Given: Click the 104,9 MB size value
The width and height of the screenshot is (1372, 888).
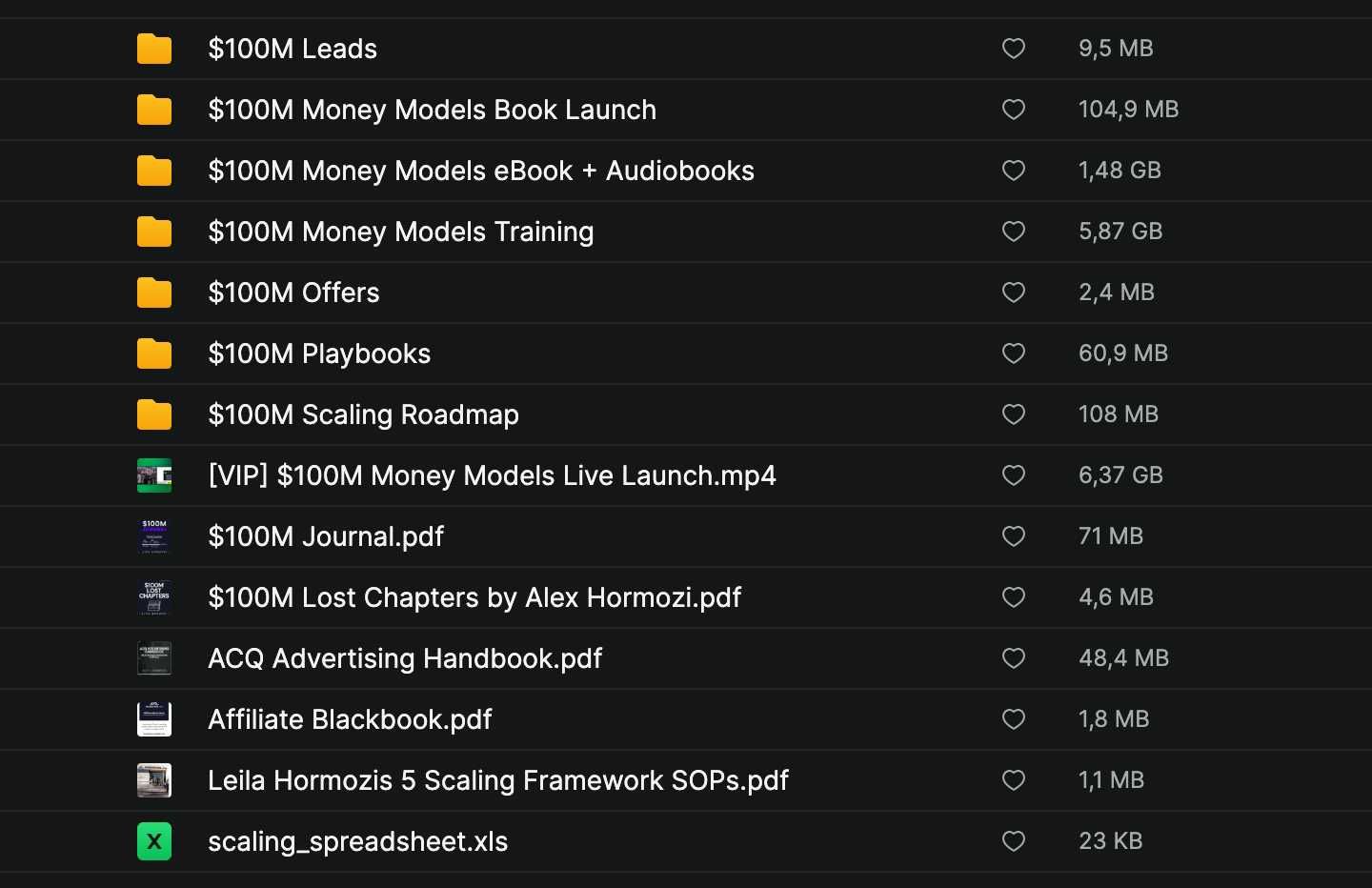Looking at the screenshot, I should [x=1128, y=110].
